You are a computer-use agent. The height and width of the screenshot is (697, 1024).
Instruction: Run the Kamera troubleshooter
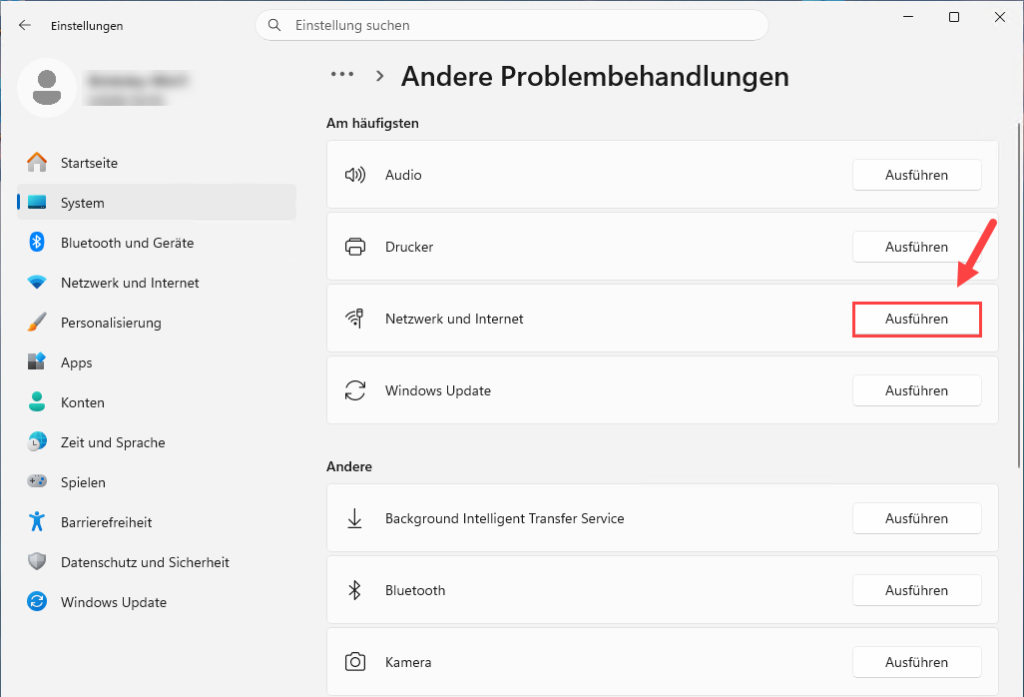point(916,662)
